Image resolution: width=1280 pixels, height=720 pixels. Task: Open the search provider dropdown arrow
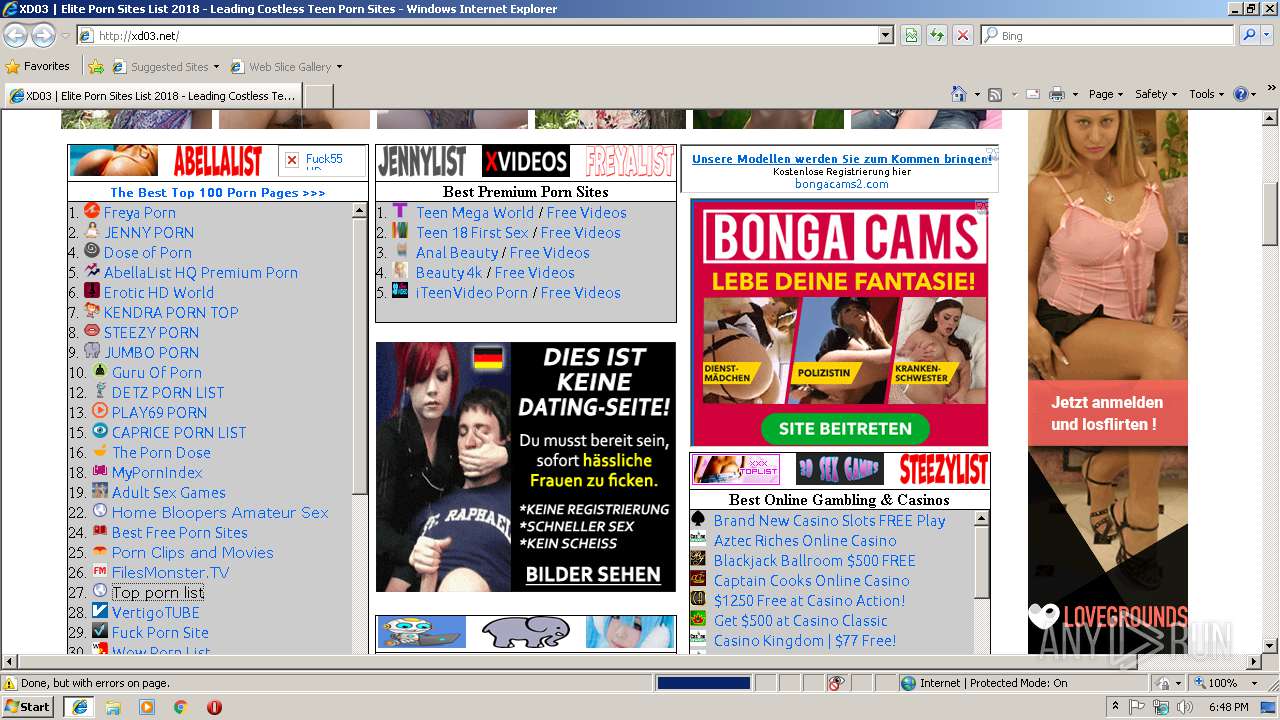(1268, 35)
